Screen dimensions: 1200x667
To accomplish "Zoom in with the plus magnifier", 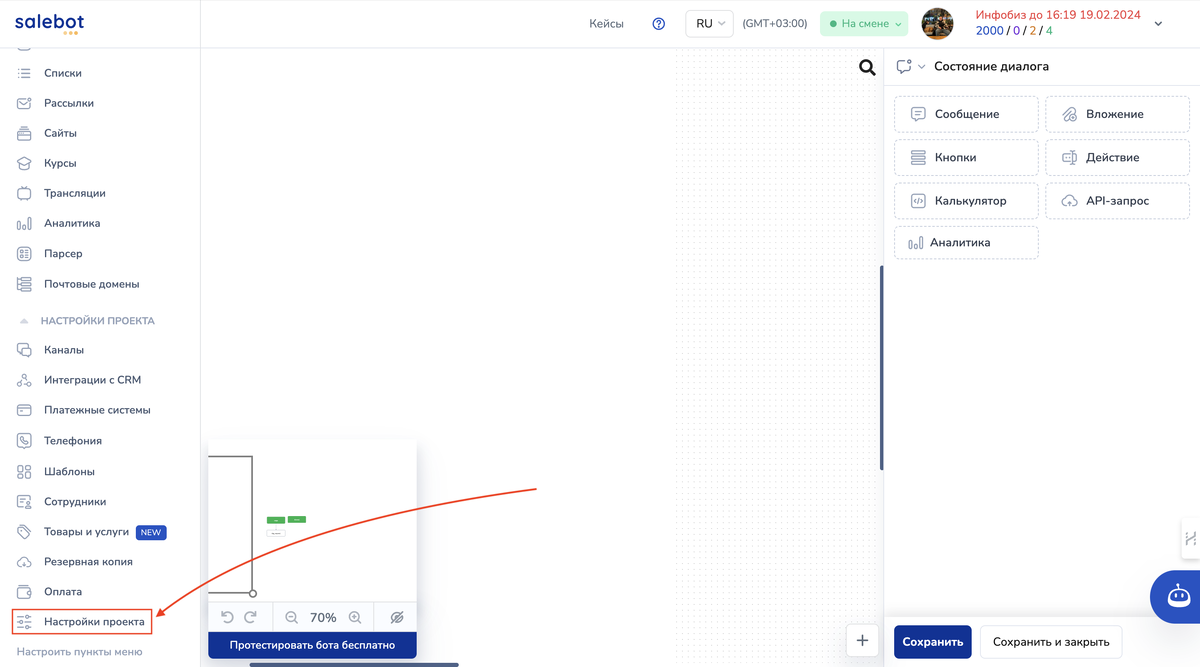I will (355, 618).
